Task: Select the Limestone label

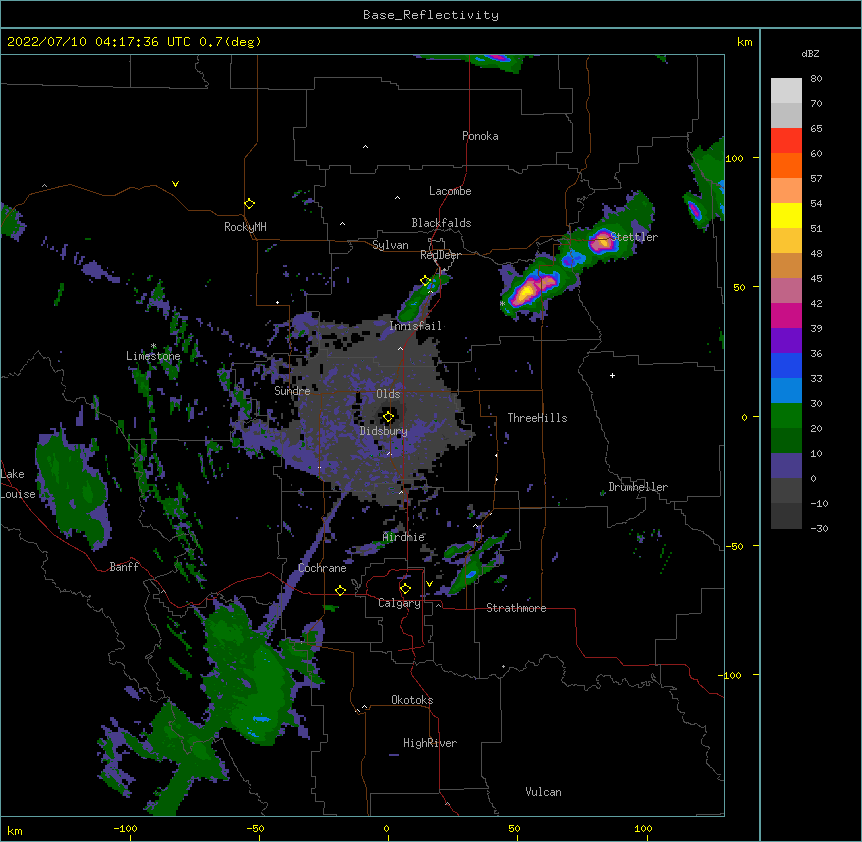Action: pyautogui.click(x=153, y=356)
